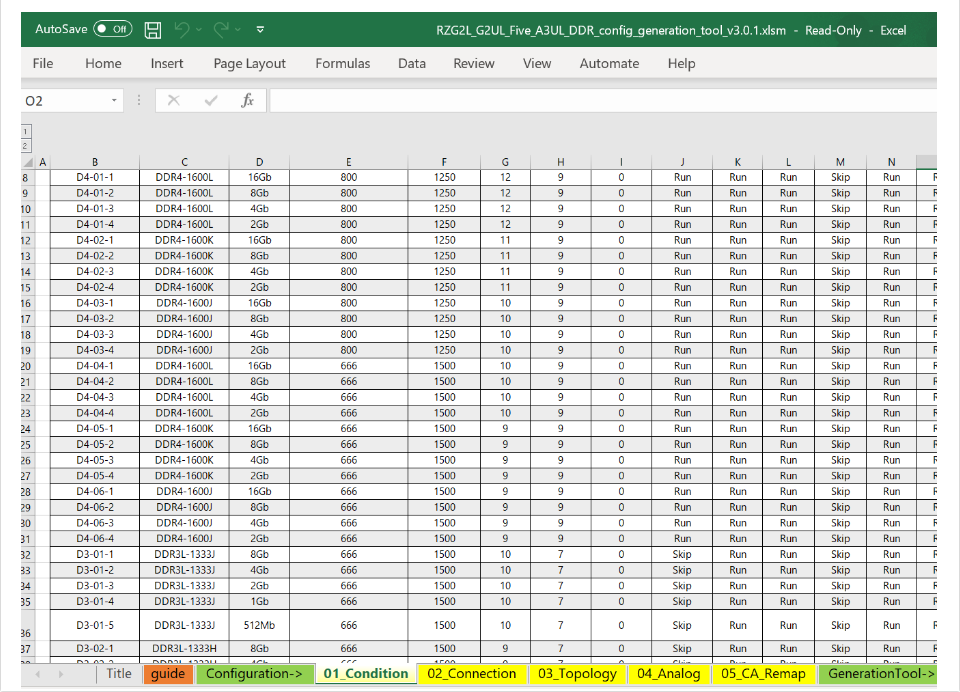The image size is (960, 692).
Task: Select column B header
Action: (x=95, y=162)
